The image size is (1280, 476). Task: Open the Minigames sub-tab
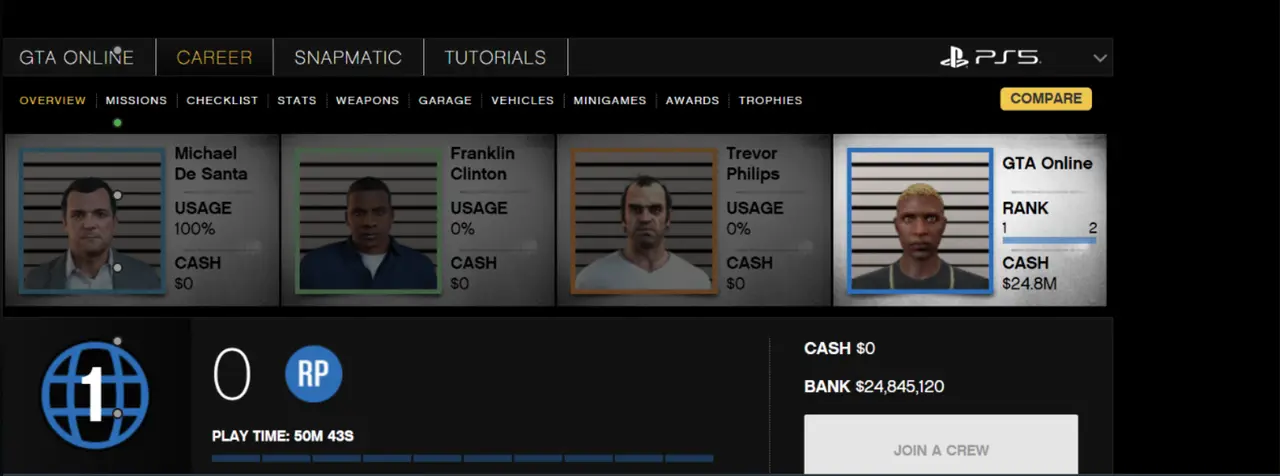click(610, 100)
